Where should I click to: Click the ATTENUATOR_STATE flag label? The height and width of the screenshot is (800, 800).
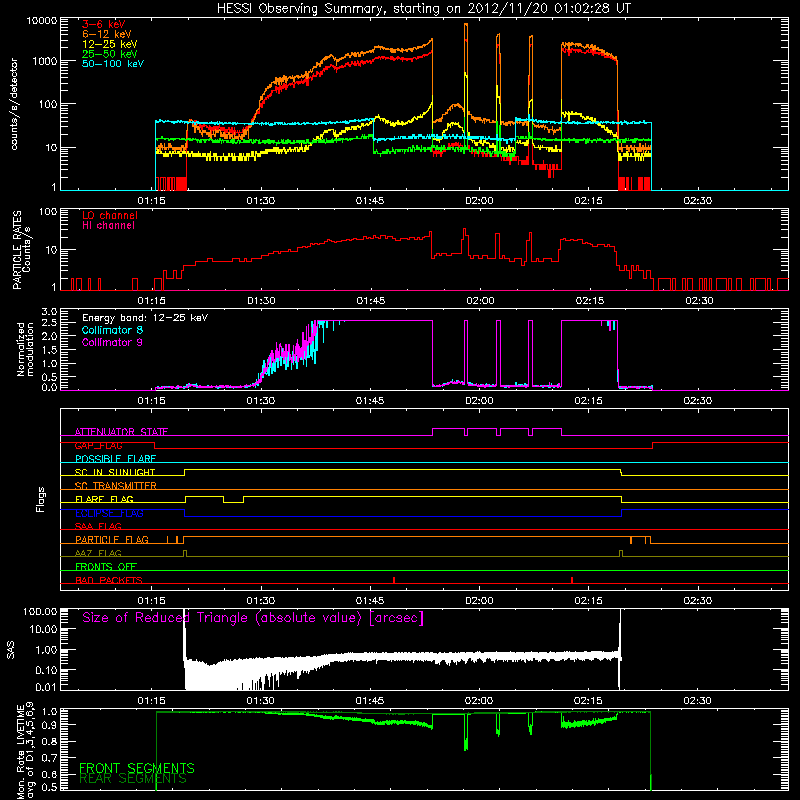point(121,432)
